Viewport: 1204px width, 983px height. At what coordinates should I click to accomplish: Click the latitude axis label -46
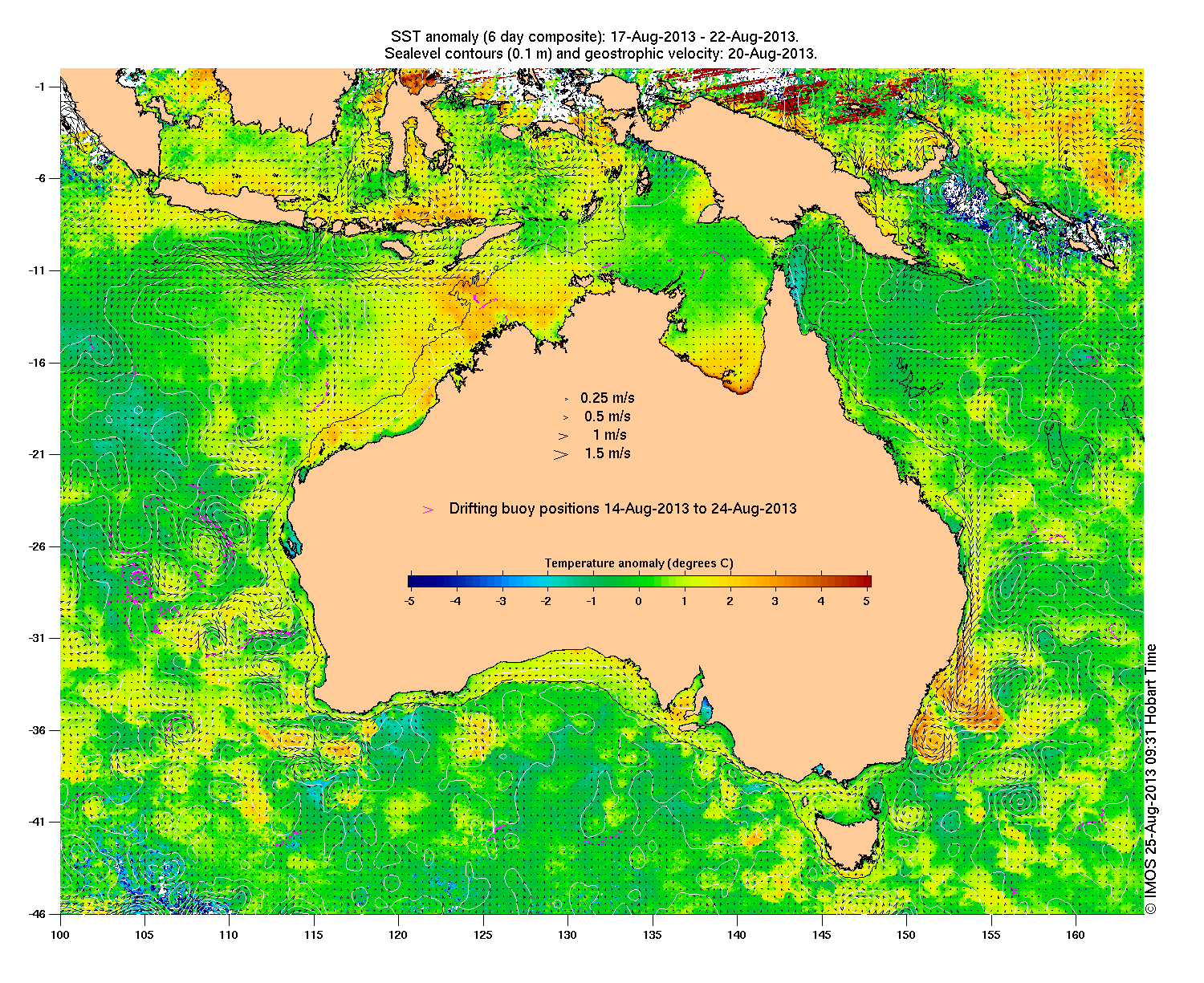[38, 914]
